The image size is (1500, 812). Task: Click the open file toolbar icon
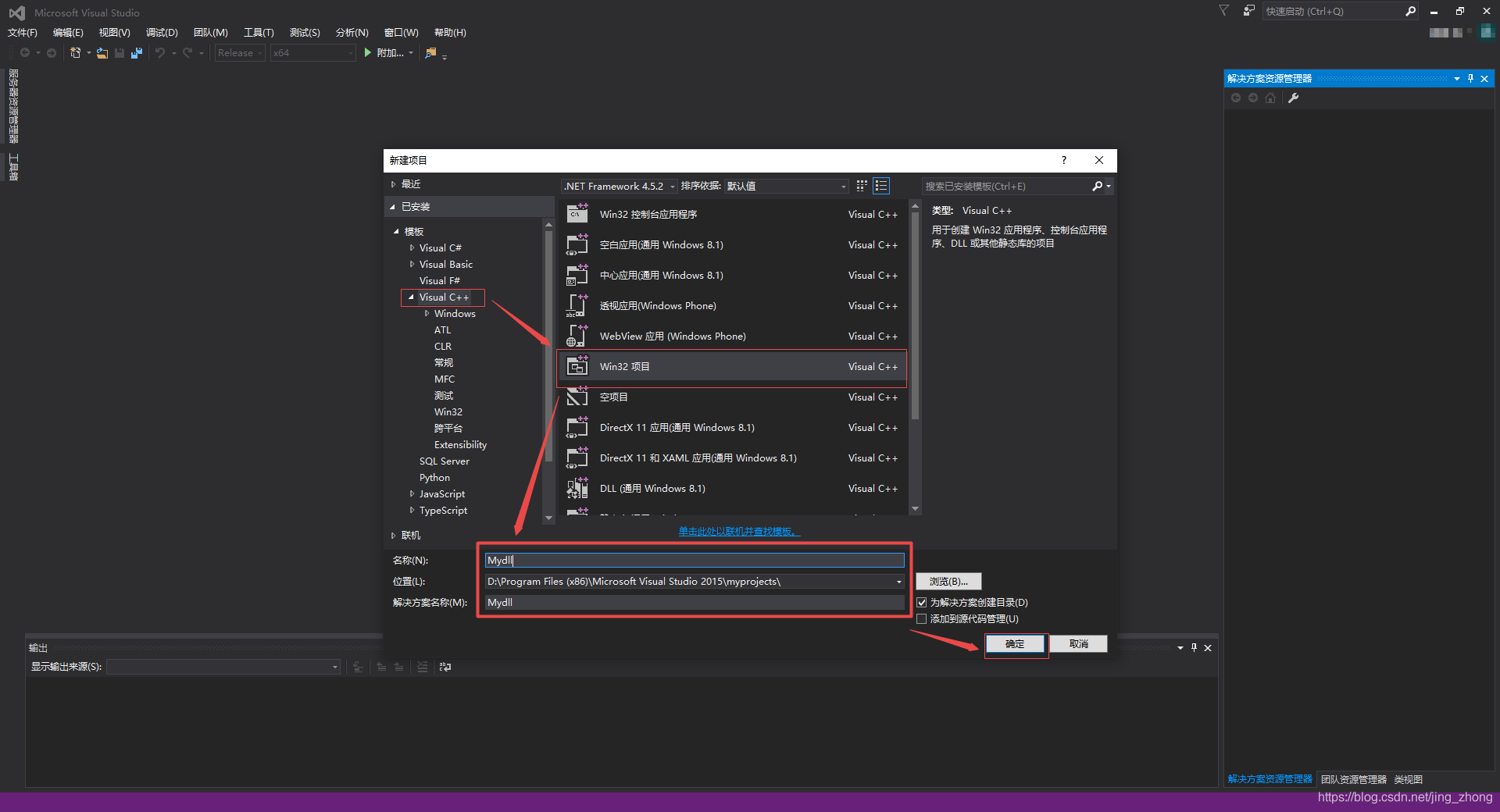tap(102, 52)
